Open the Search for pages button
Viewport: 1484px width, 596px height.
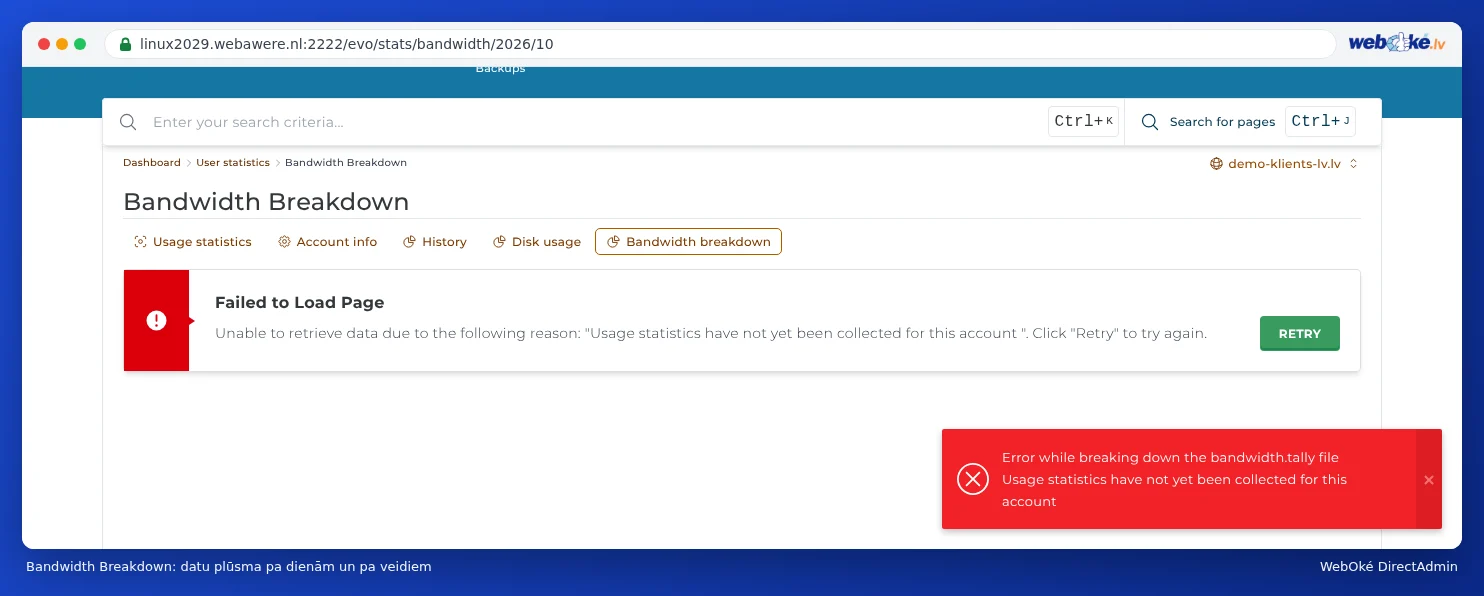point(1248,122)
